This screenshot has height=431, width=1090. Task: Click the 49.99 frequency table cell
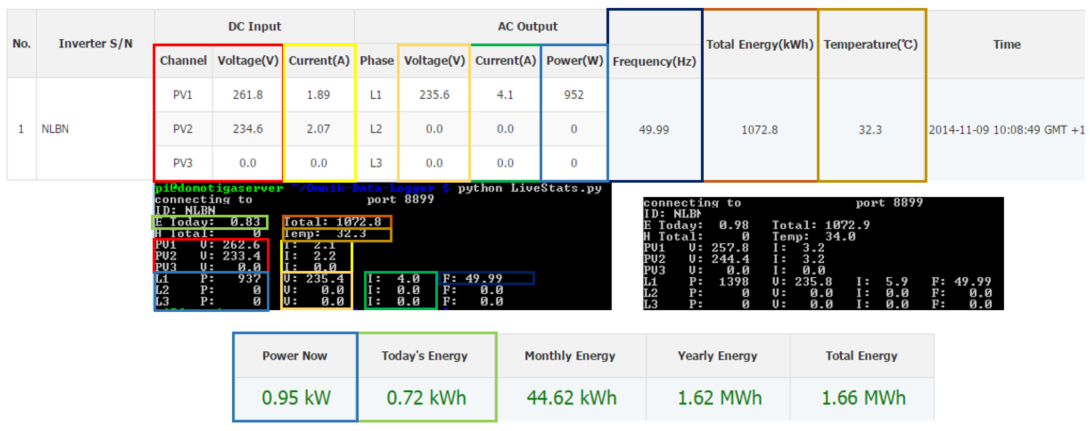(x=654, y=129)
